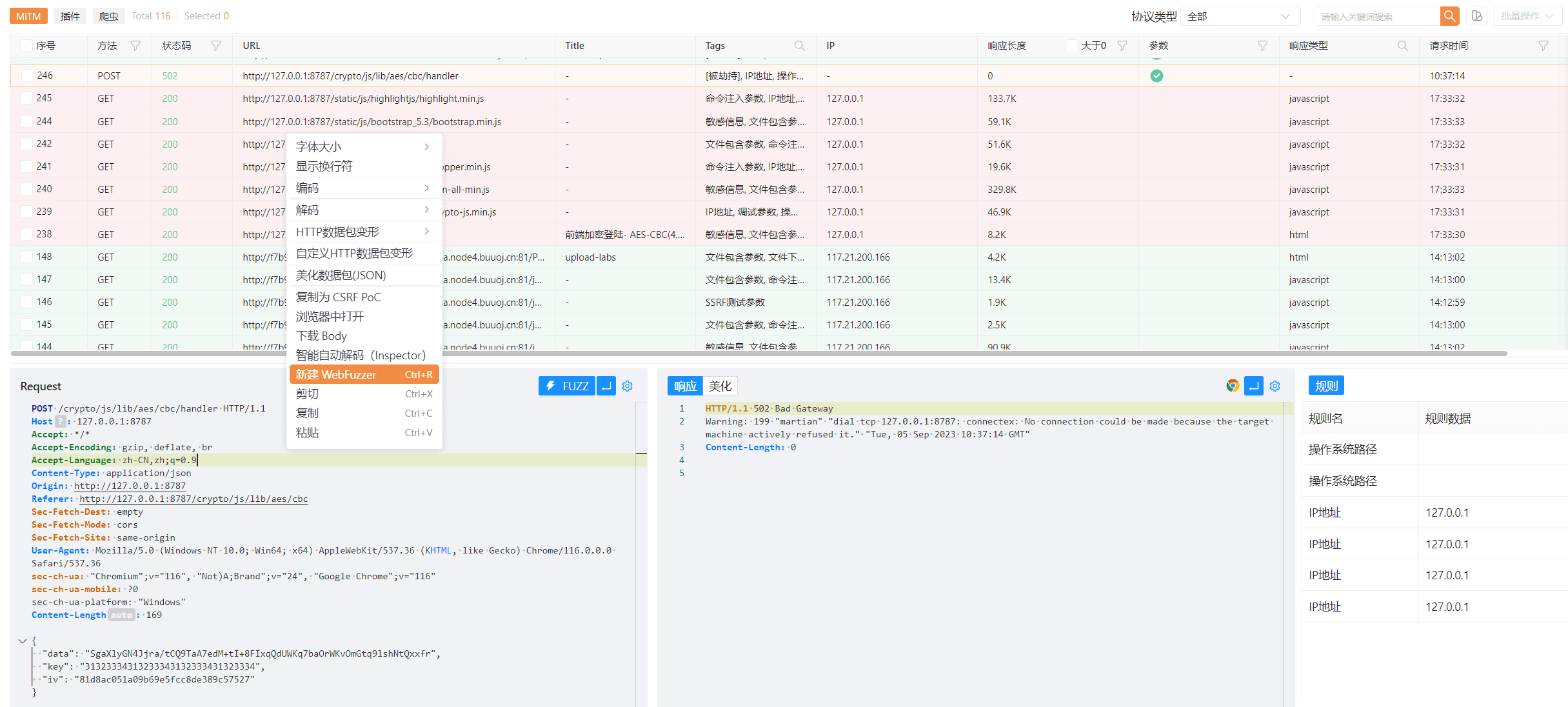Click the request time (请求时间) filter icon

pos(1543,46)
